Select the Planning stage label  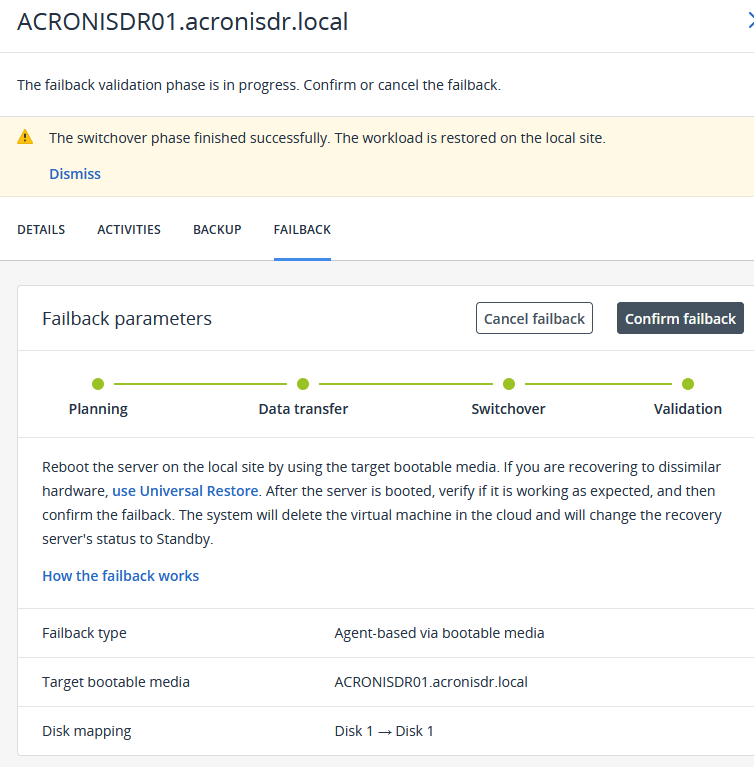click(x=98, y=409)
